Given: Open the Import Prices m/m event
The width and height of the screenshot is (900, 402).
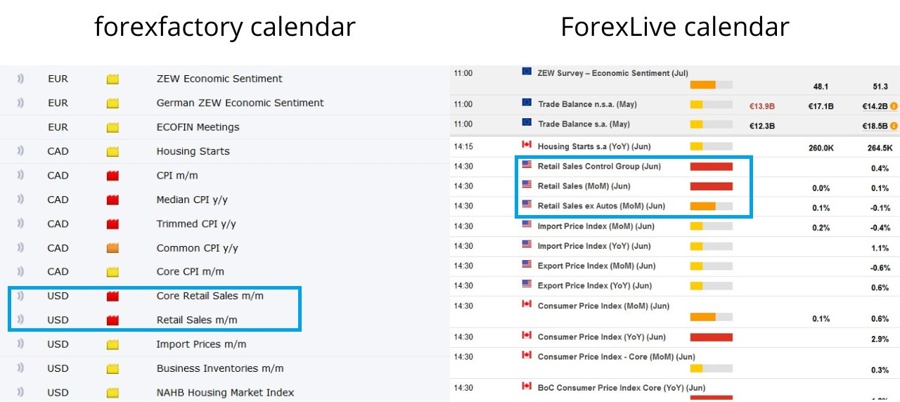Looking at the screenshot, I should pos(201,345).
